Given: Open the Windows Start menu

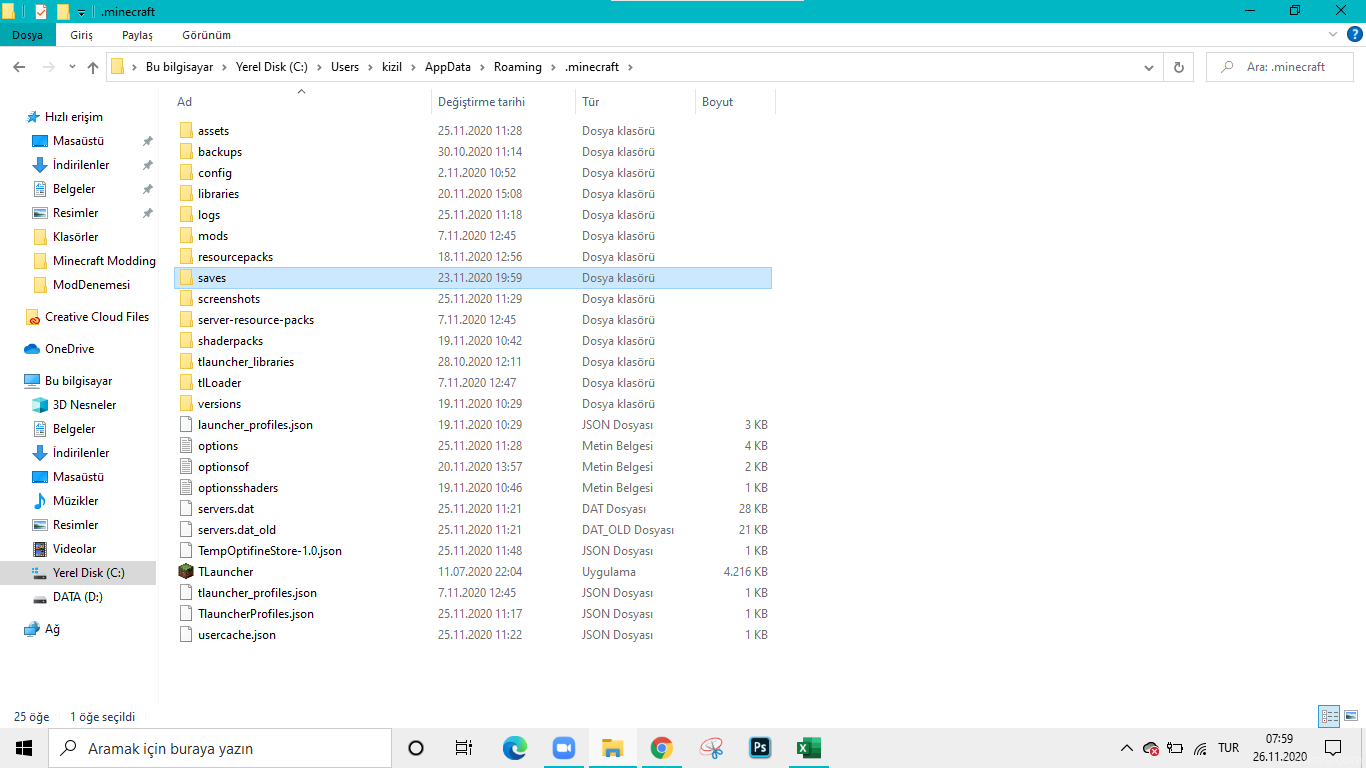Looking at the screenshot, I should click(x=24, y=748).
